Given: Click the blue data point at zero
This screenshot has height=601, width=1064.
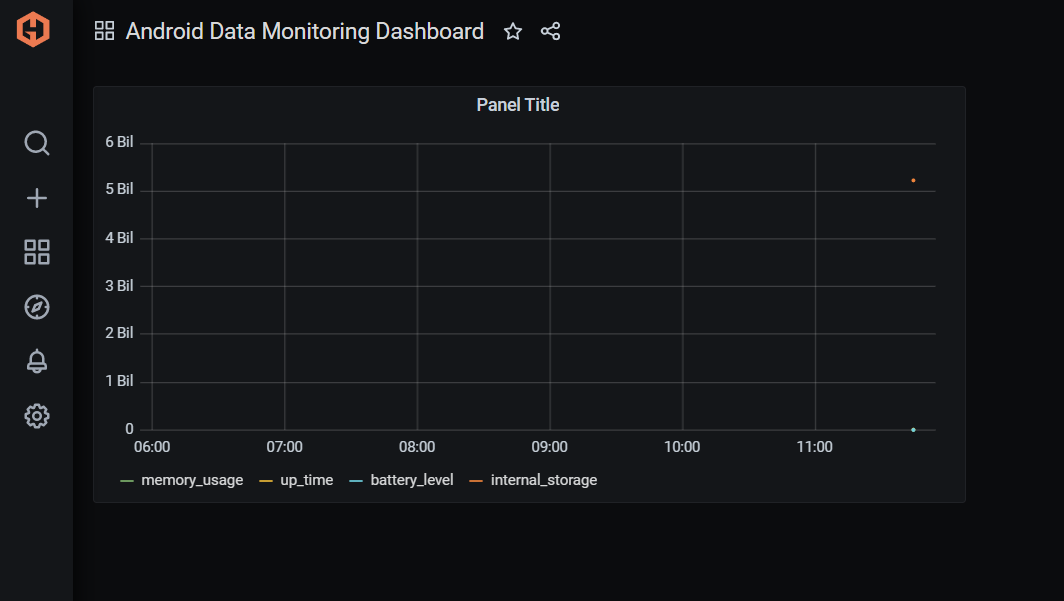Looking at the screenshot, I should coord(913,430).
